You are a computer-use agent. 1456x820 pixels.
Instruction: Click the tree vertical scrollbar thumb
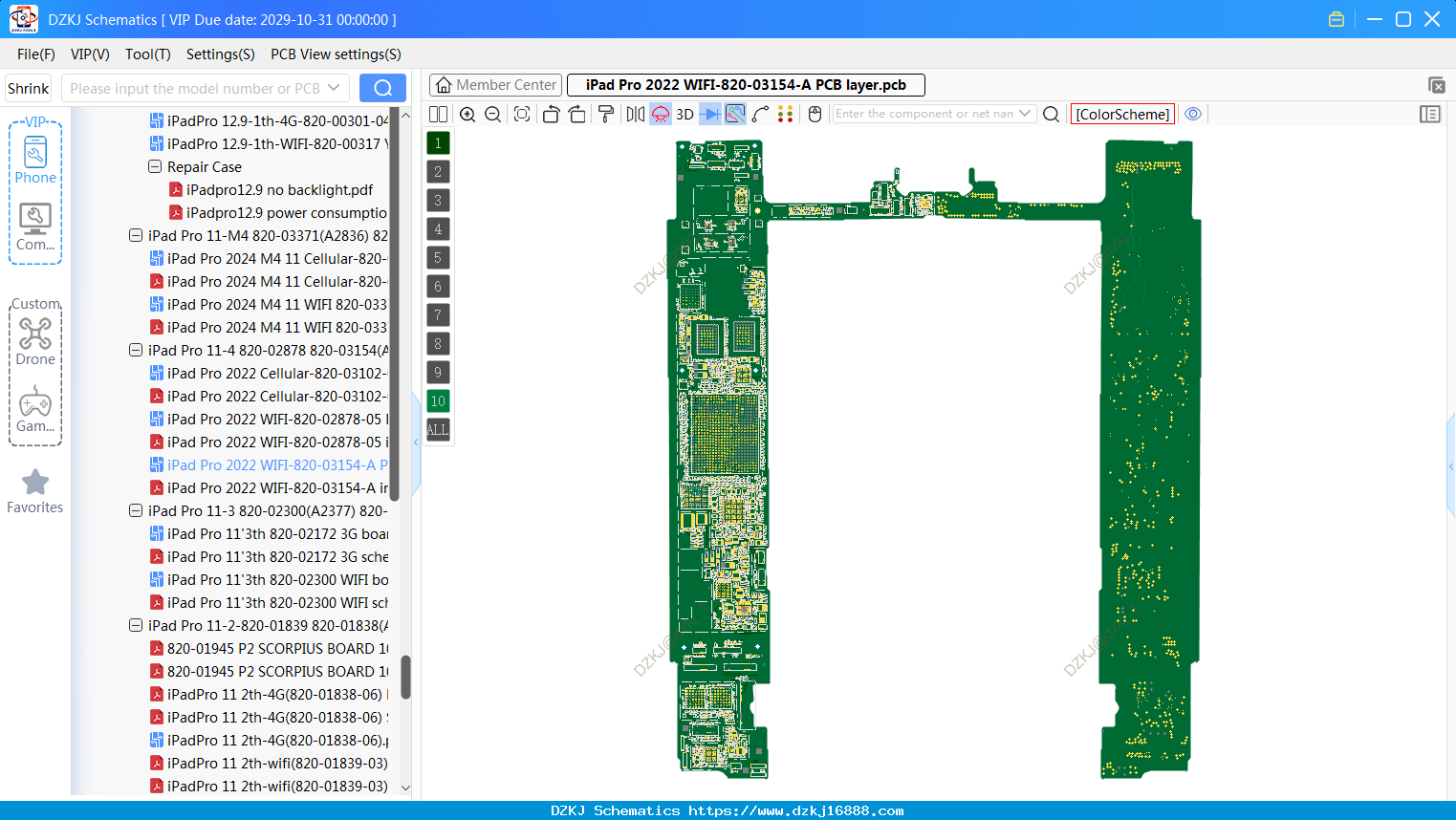[x=405, y=677]
